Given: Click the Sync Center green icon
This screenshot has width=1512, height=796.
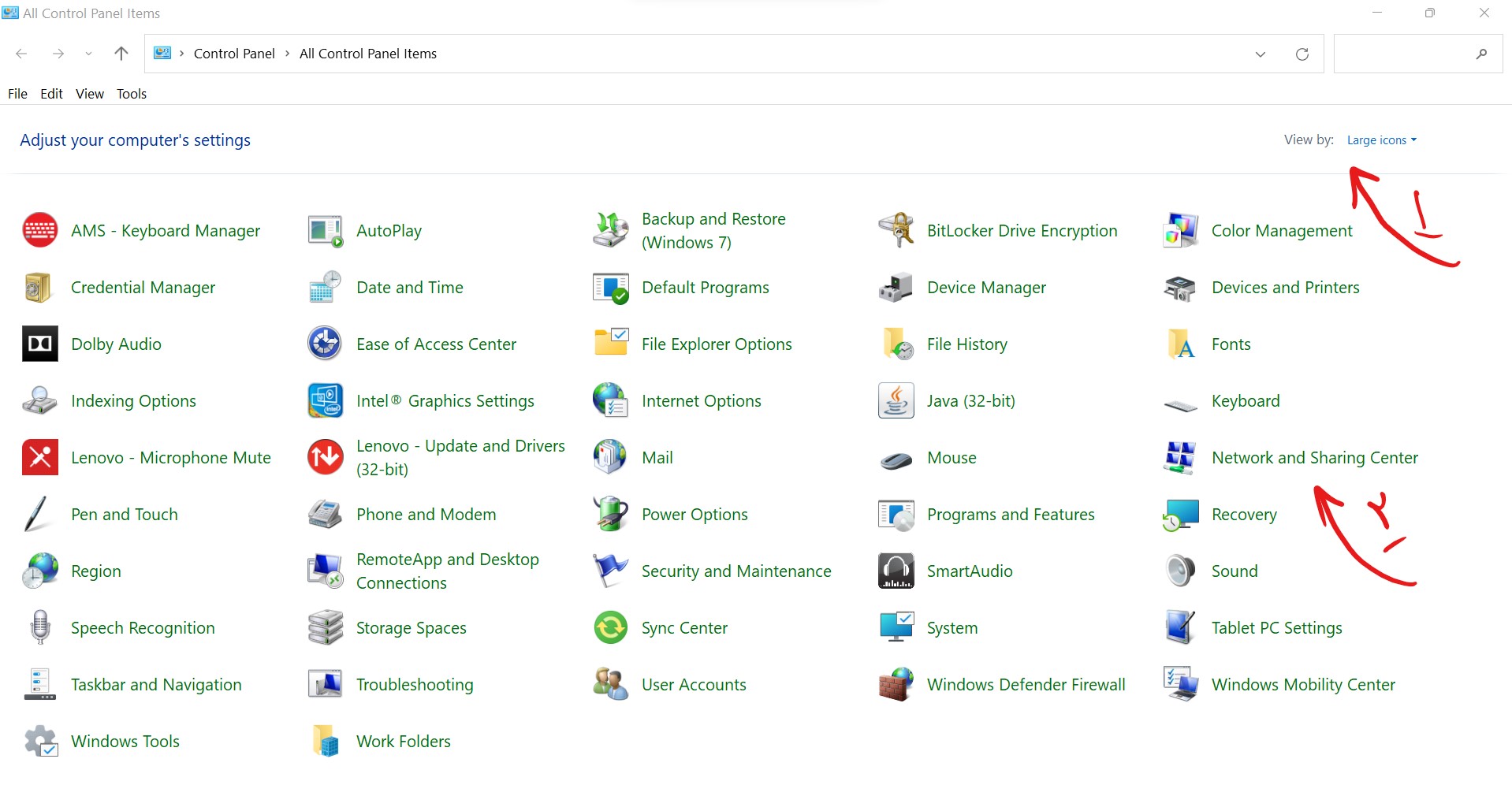Looking at the screenshot, I should click(611, 627).
